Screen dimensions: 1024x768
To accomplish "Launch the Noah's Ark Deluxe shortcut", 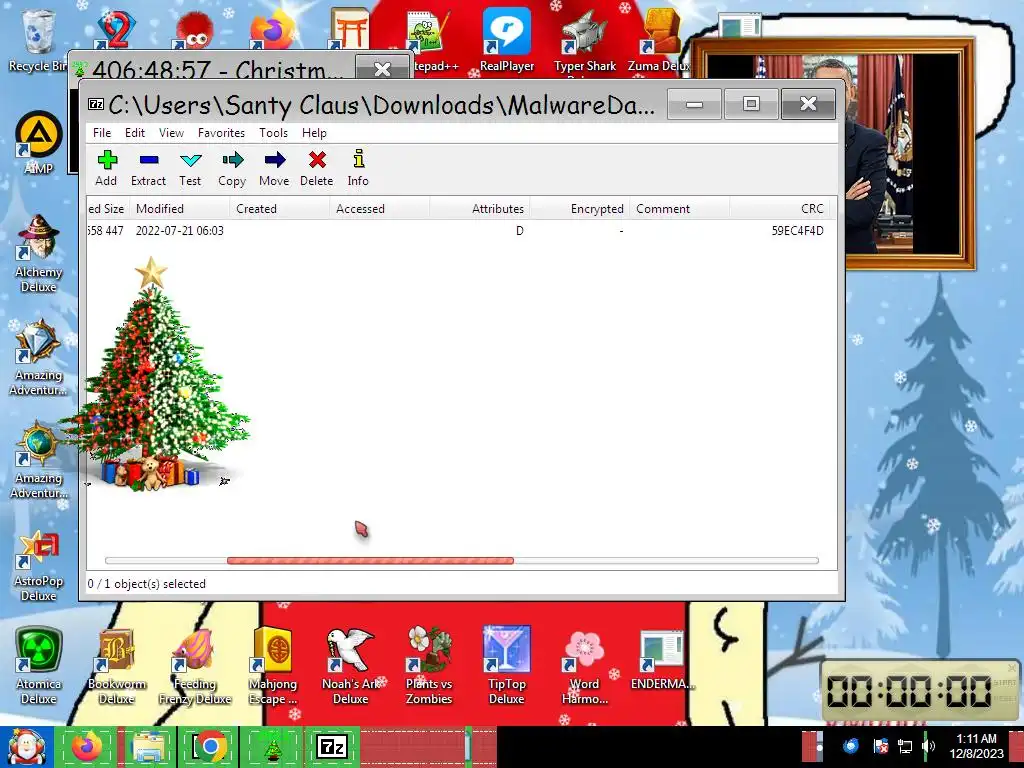I will tap(351, 666).
